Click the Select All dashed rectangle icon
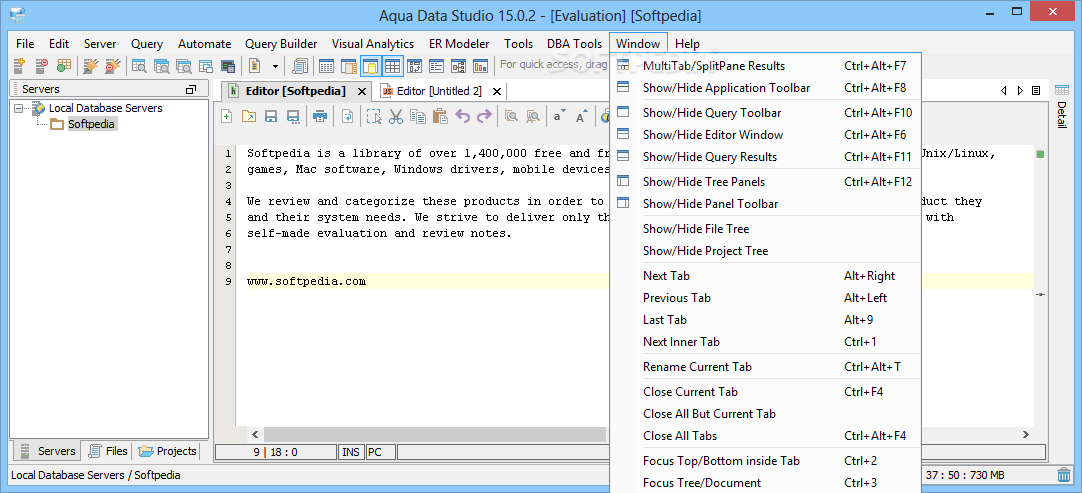The height and width of the screenshot is (493, 1082). tap(374, 116)
